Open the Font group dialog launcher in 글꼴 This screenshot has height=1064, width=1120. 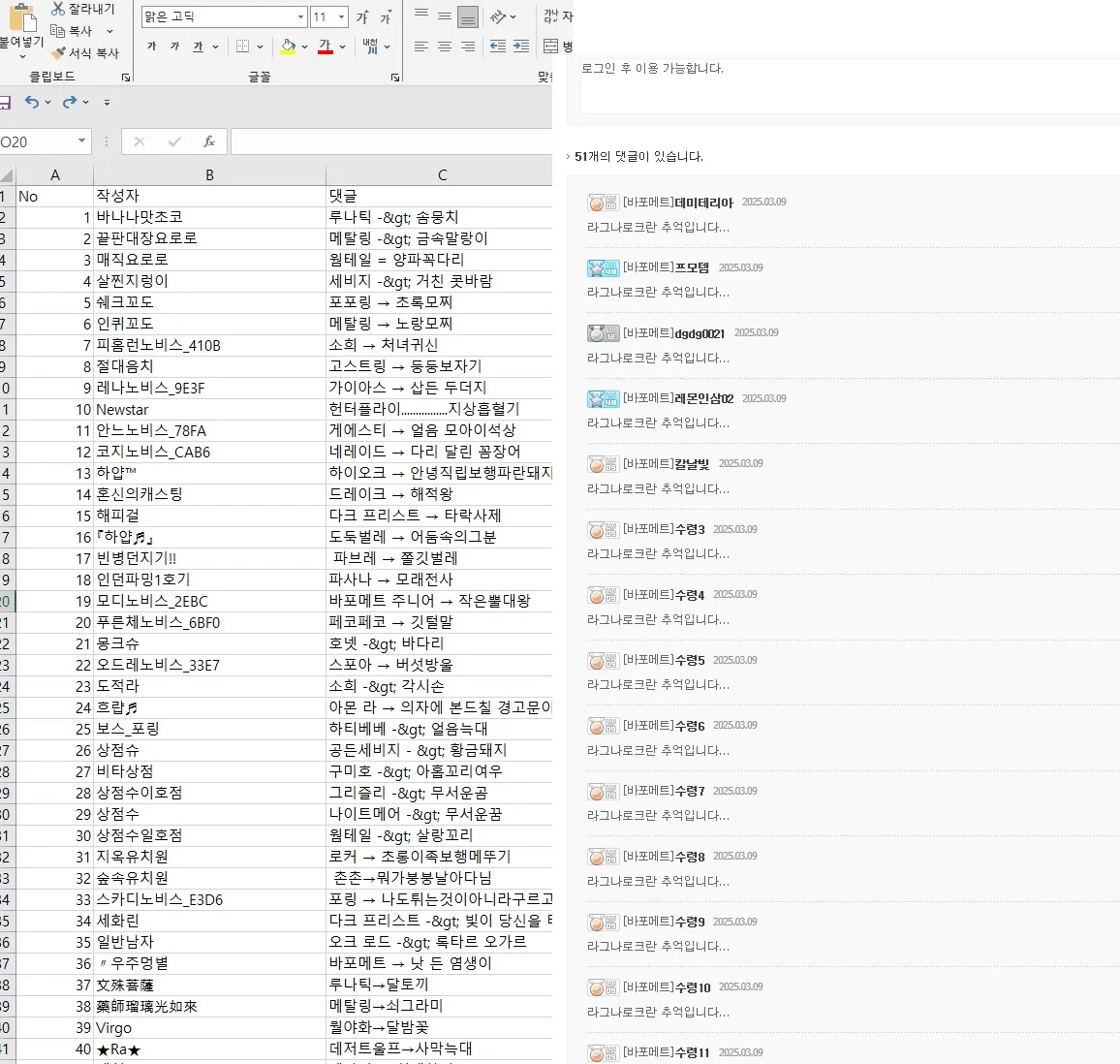click(x=395, y=76)
